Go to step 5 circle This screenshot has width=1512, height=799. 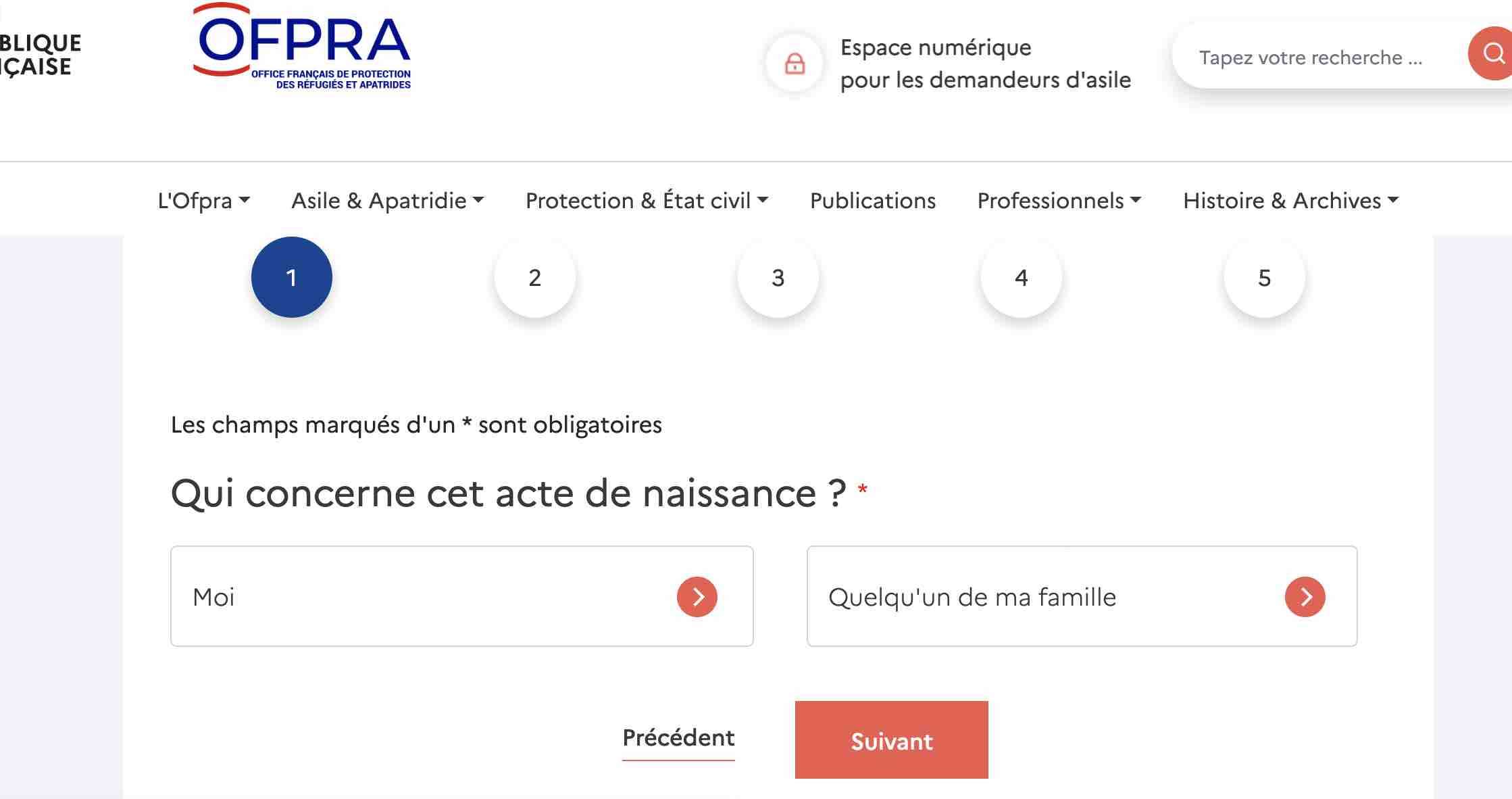(x=1265, y=277)
